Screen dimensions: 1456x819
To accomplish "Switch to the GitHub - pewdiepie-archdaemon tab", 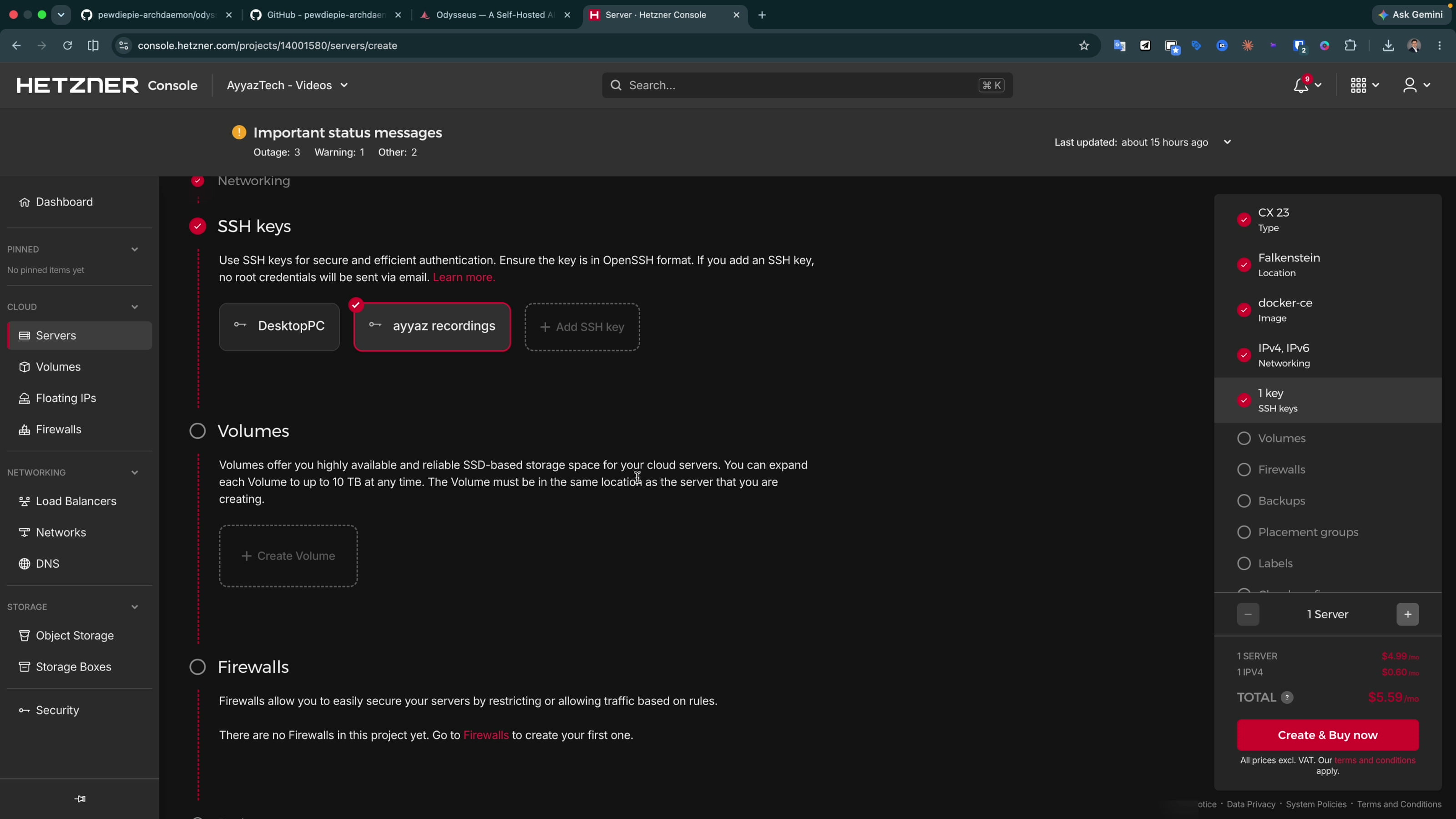I will [326, 15].
